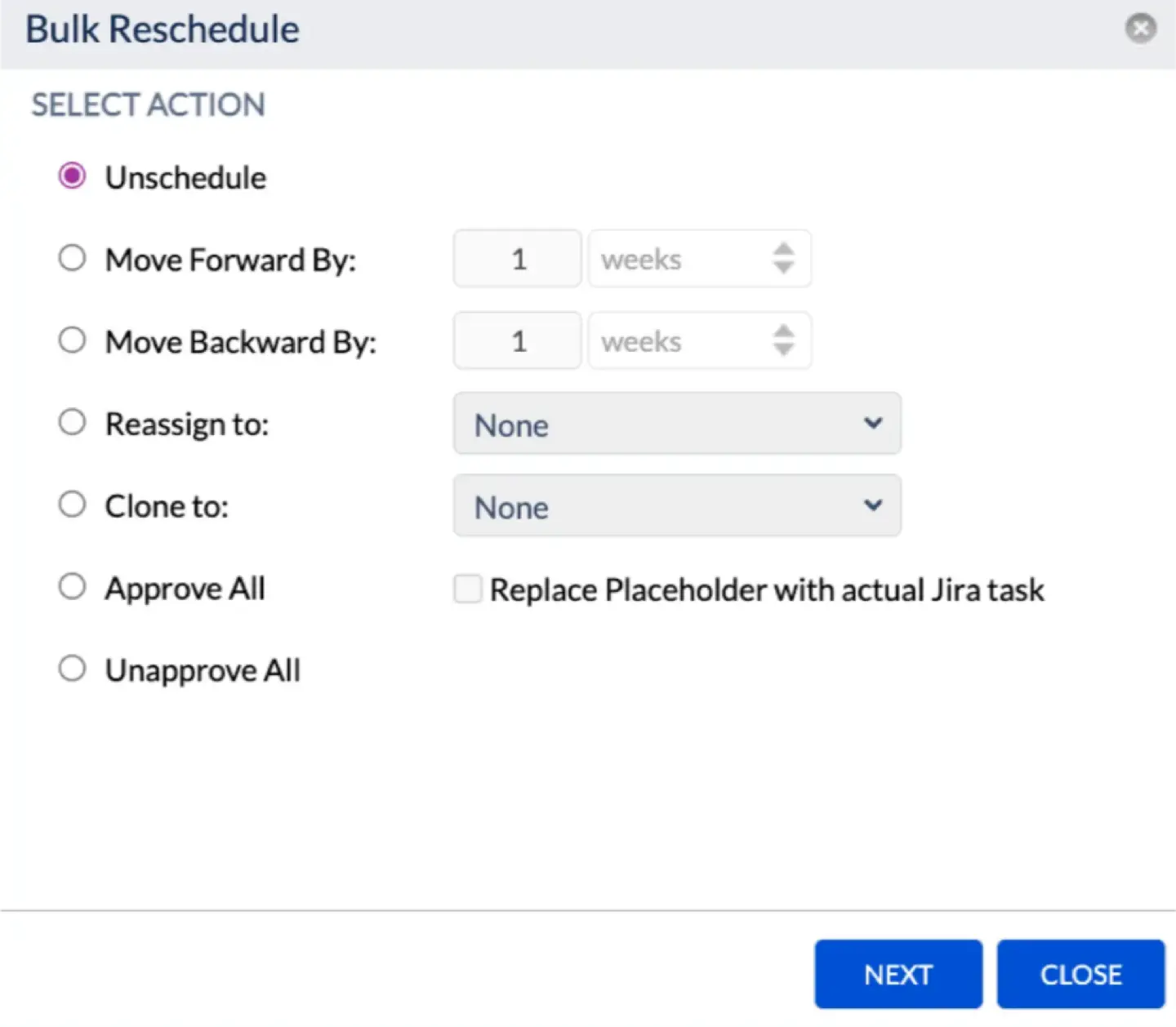Click the weeks stepper up arrow for Move Forward
1176x1027 pixels.
click(x=782, y=249)
